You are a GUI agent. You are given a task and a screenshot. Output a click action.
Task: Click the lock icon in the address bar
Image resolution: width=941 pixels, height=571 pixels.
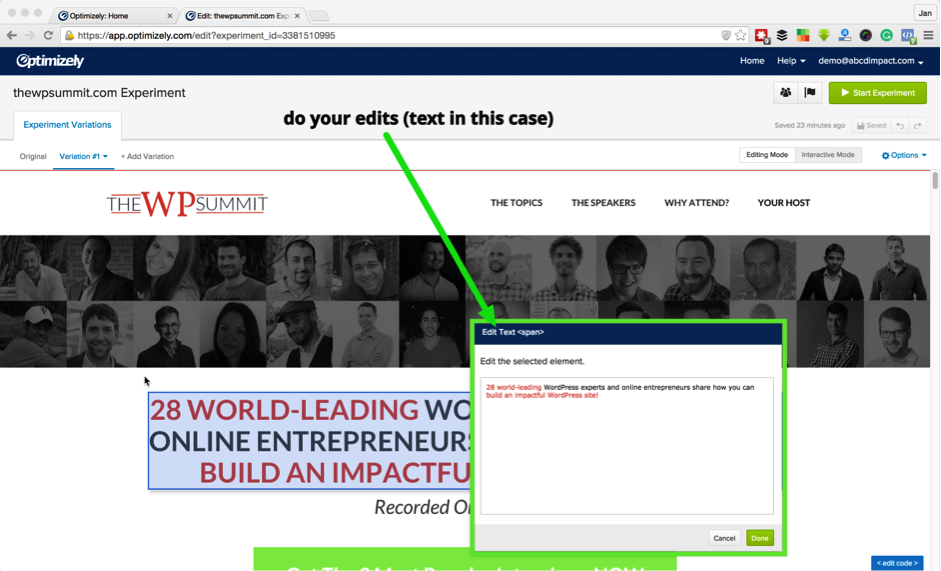point(70,35)
